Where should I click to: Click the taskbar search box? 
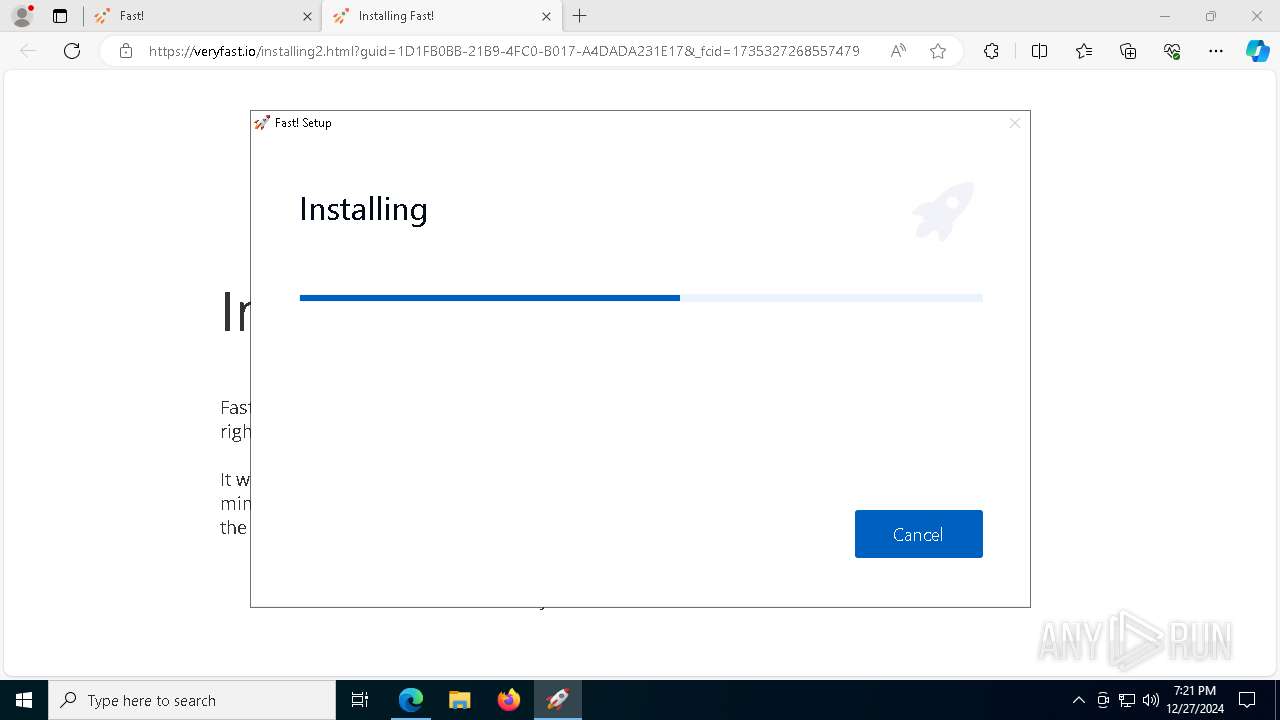click(192, 700)
